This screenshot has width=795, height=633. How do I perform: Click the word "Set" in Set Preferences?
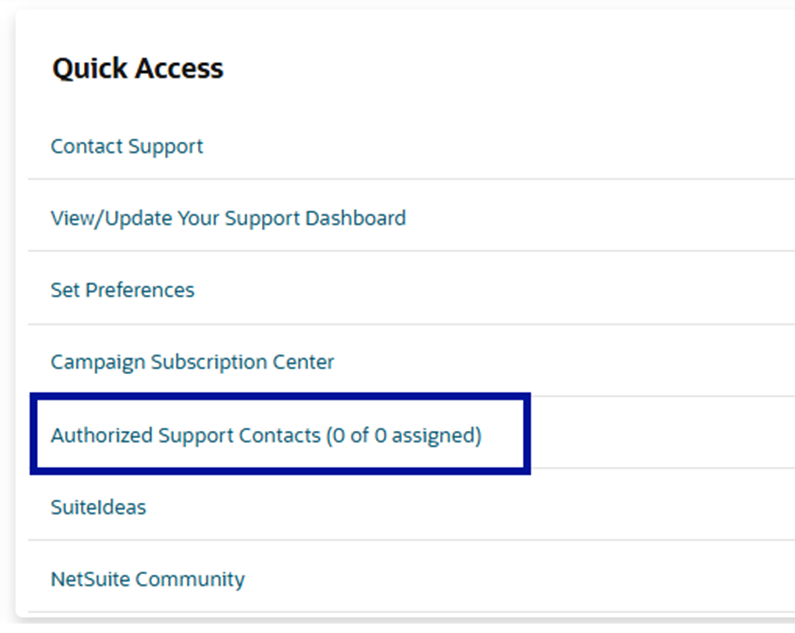(x=64, y=290)
